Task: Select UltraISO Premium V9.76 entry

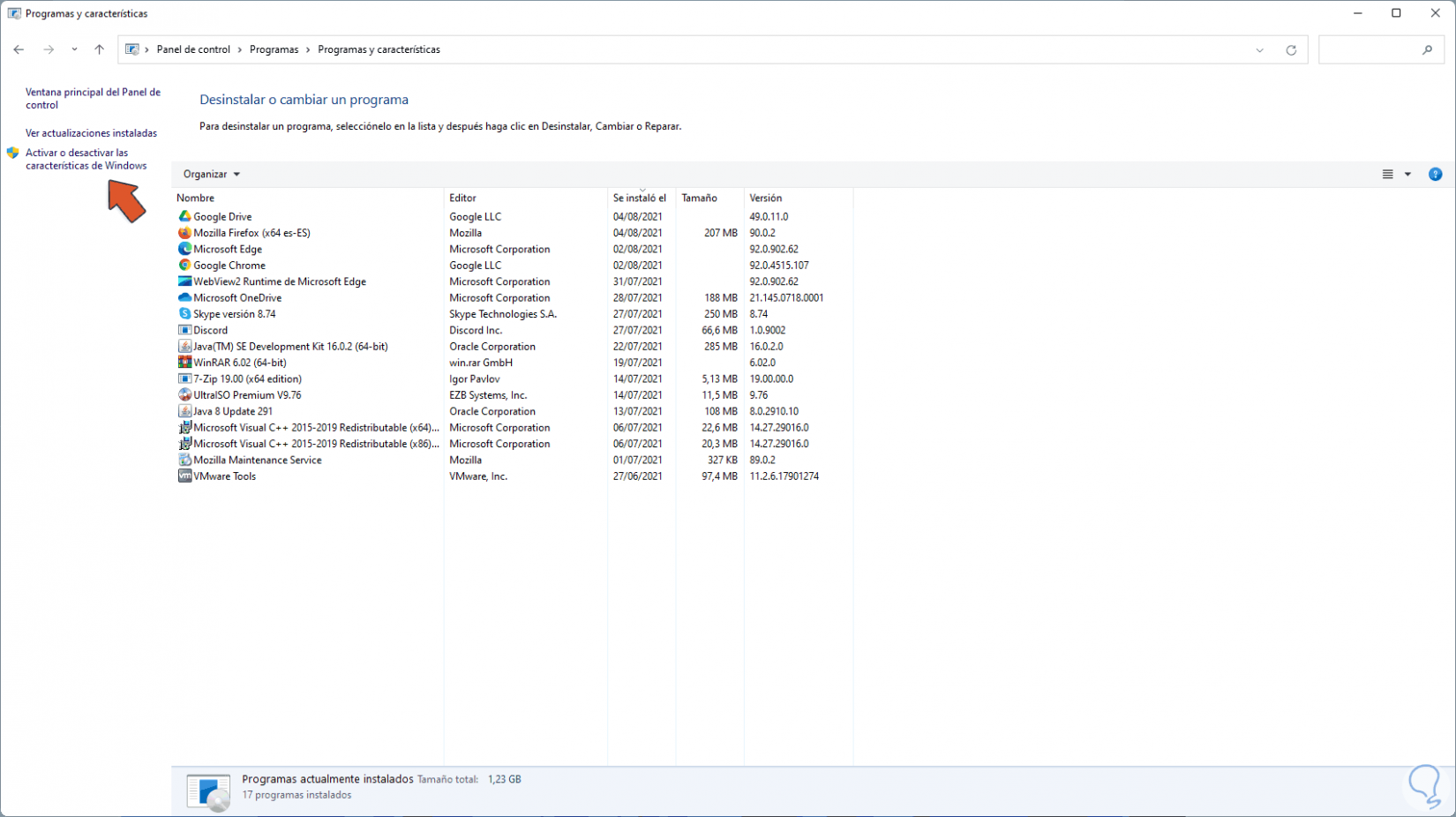Action: pyautogui.click(x=247, y=395)
